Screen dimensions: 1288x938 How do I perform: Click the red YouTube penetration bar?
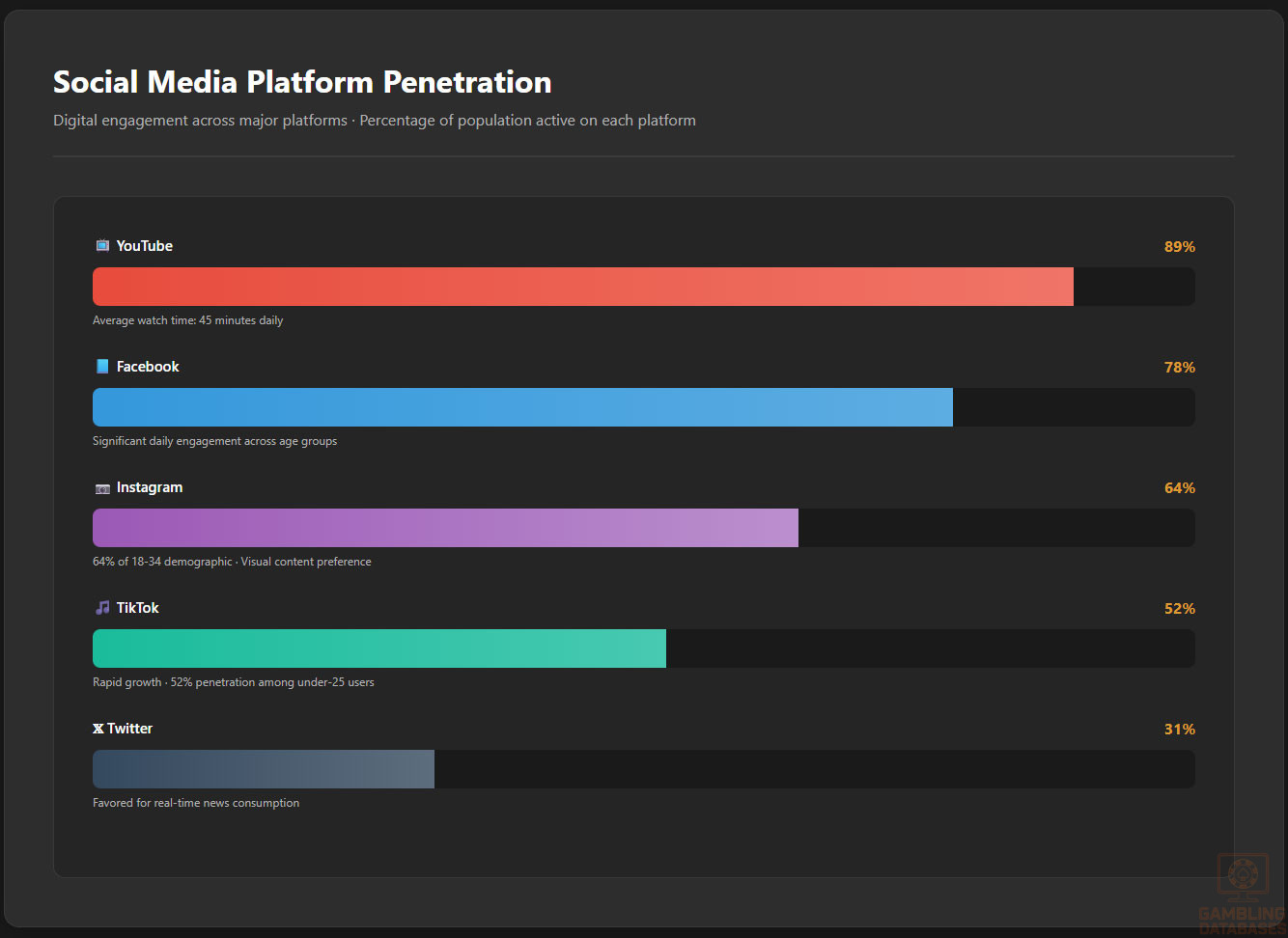pos(582,287)
